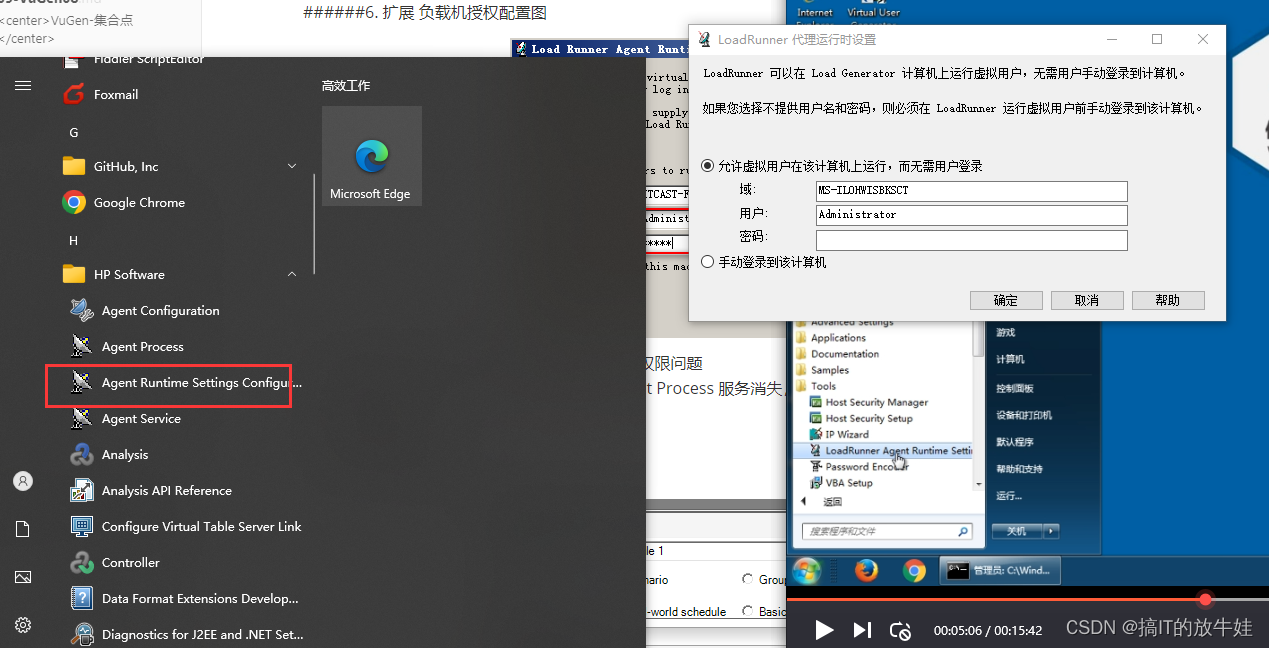Play the video
Image resolution: width=1269 pixels, height=648 pixels.
point(823,630)
